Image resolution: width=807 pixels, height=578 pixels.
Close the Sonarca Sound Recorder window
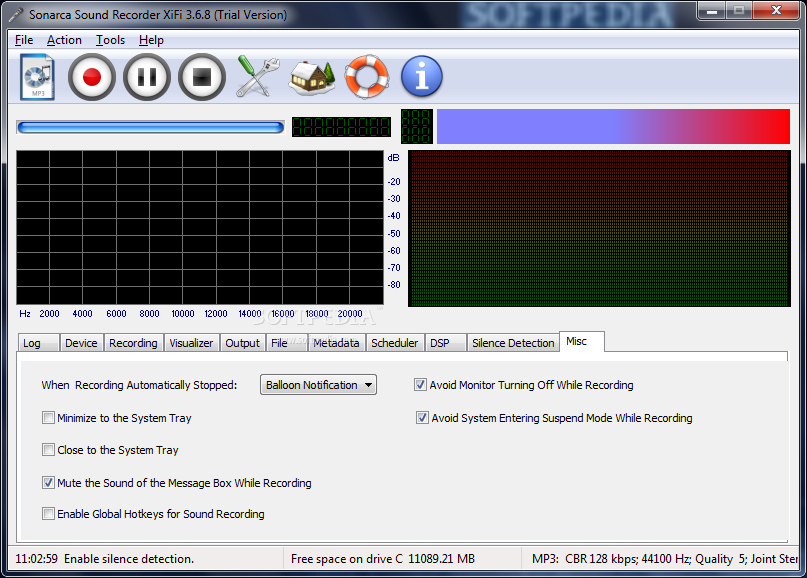[x=777, y=10]
